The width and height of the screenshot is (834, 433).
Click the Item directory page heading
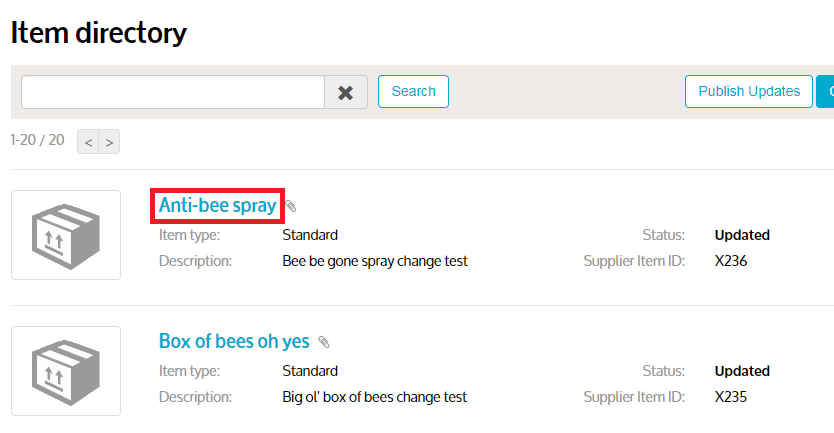tap(99, 32)
